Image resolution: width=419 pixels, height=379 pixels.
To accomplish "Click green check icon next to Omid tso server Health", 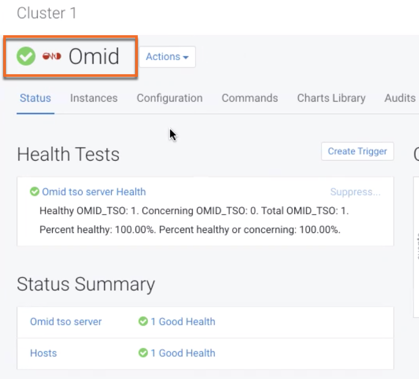I will [34, 192].
